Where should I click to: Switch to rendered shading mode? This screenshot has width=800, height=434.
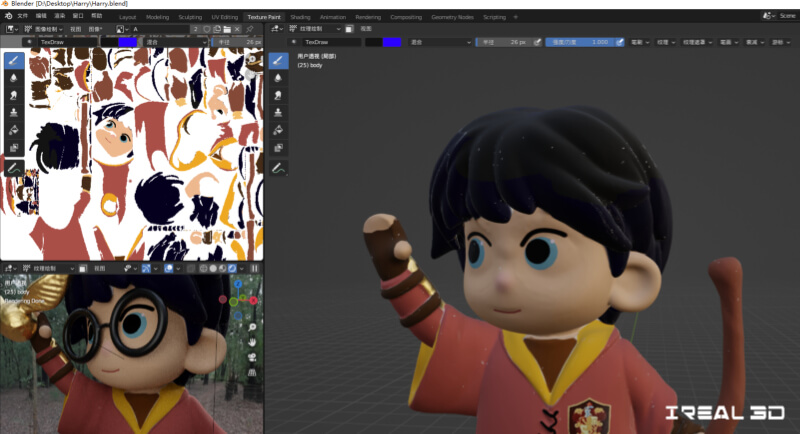tap(232, 268)
